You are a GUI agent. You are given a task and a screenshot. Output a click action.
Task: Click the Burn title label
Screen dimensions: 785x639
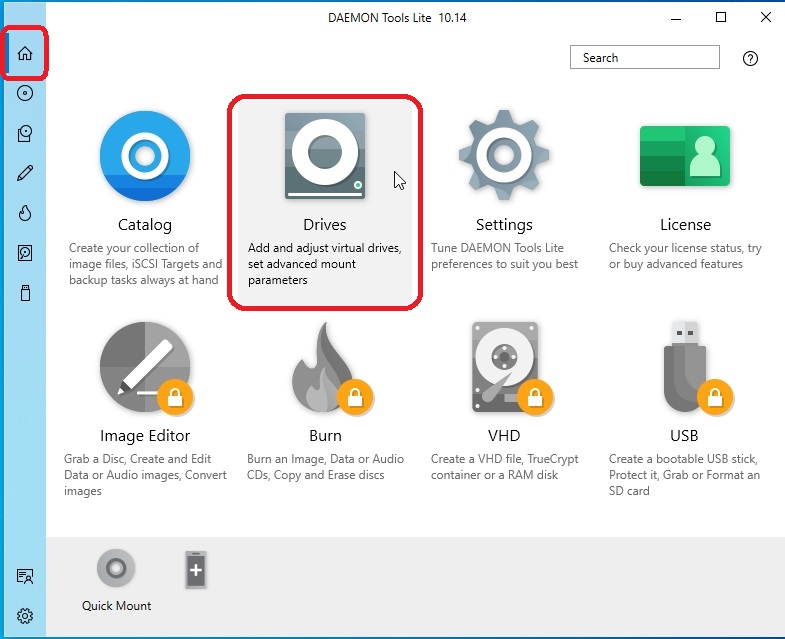[x=325, y=436]
